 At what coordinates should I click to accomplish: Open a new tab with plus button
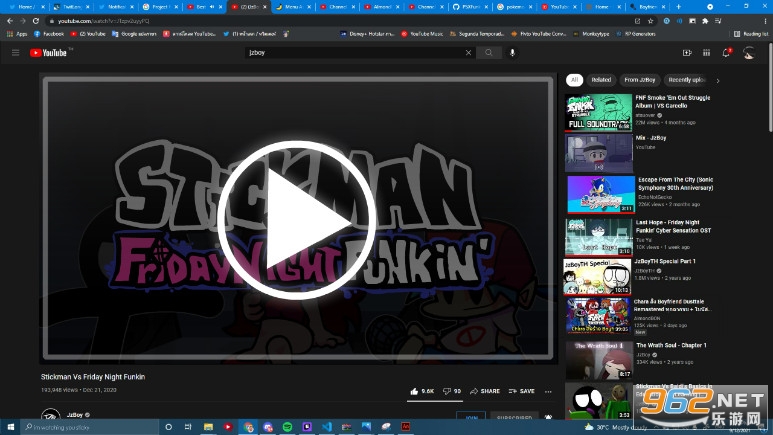point(678,7)
